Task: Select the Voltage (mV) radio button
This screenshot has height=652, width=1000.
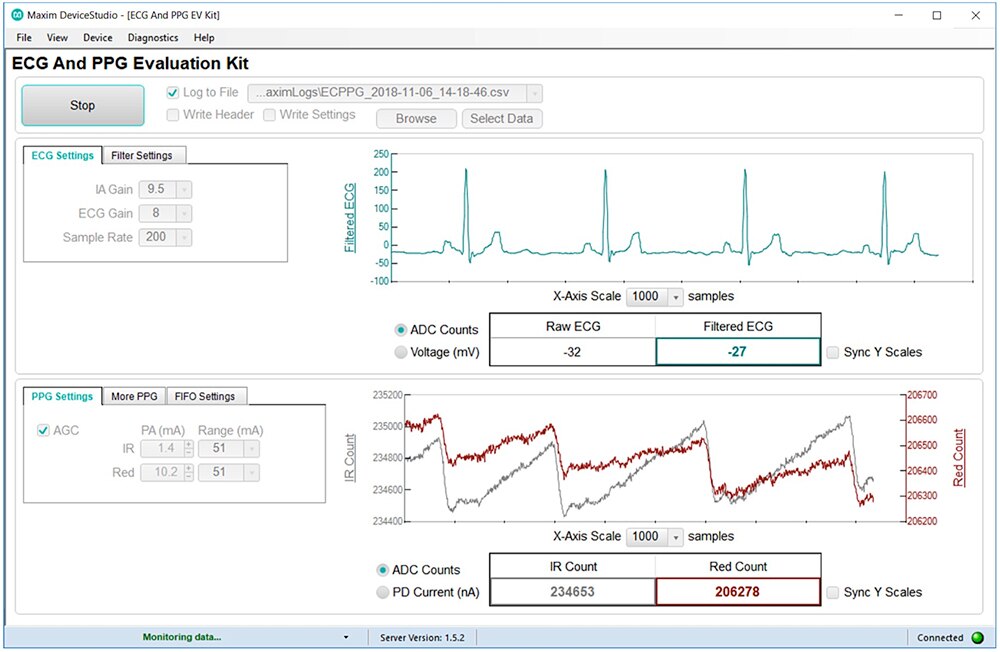Action: (401, 352)
